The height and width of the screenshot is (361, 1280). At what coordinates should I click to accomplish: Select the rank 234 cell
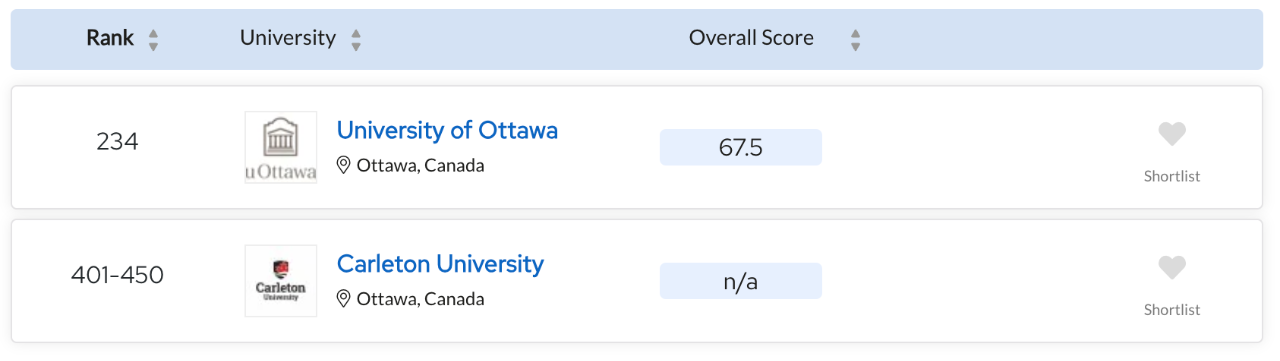117,142
